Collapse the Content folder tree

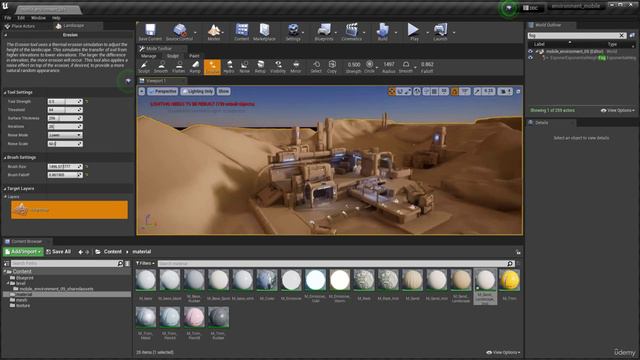[x=4, y=271]
